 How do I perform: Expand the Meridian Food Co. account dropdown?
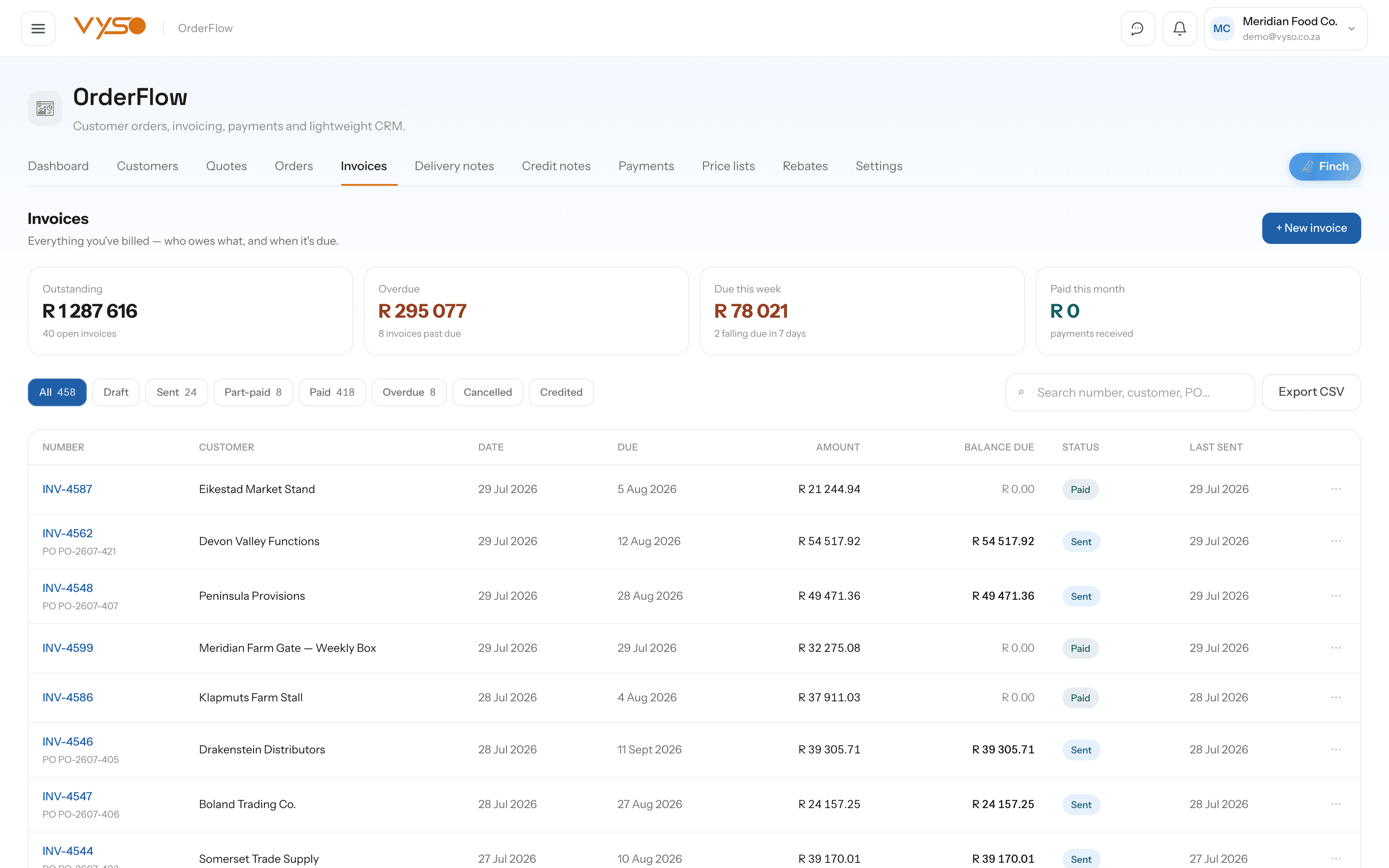tap(1352, 29)
